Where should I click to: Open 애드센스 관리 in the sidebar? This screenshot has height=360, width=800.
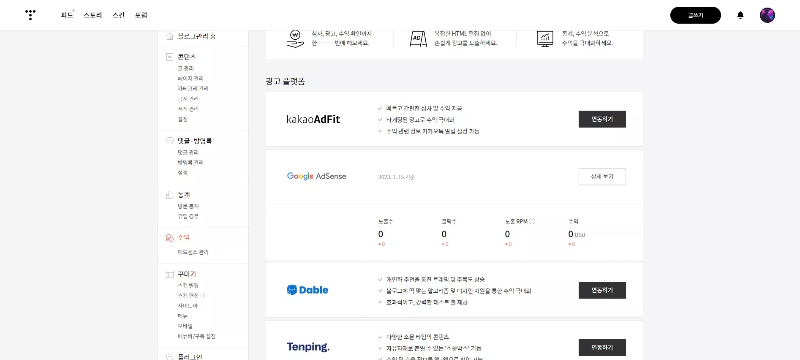[193, 252]
